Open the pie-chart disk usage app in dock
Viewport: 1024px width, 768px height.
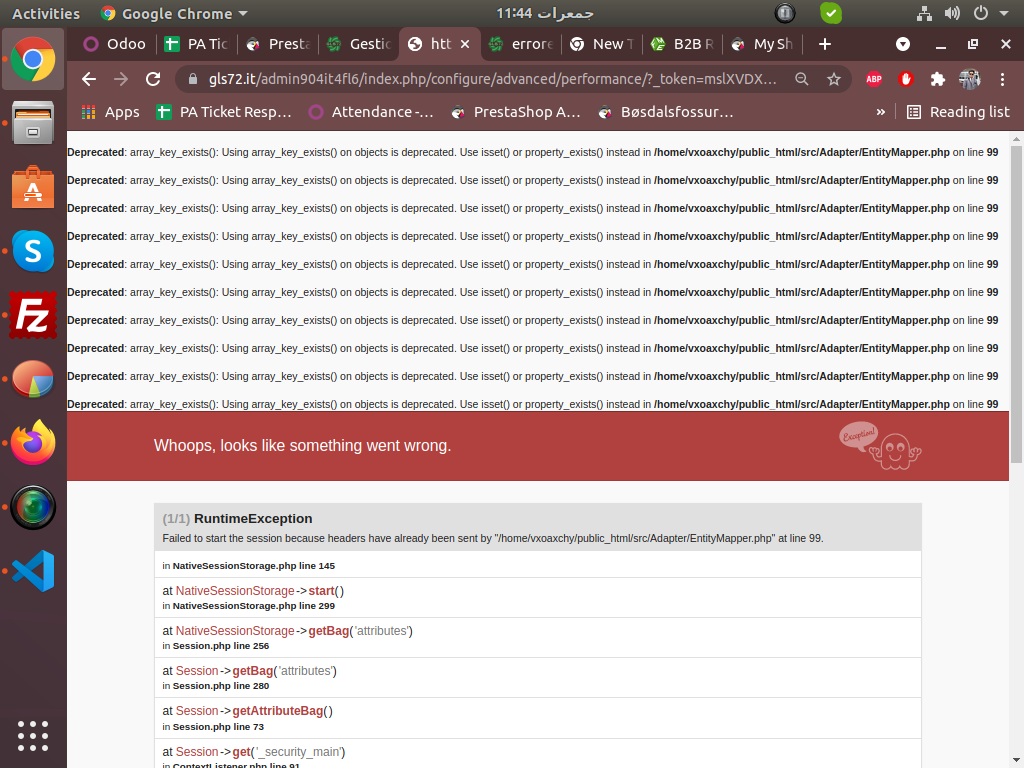[x=33, y=379]
